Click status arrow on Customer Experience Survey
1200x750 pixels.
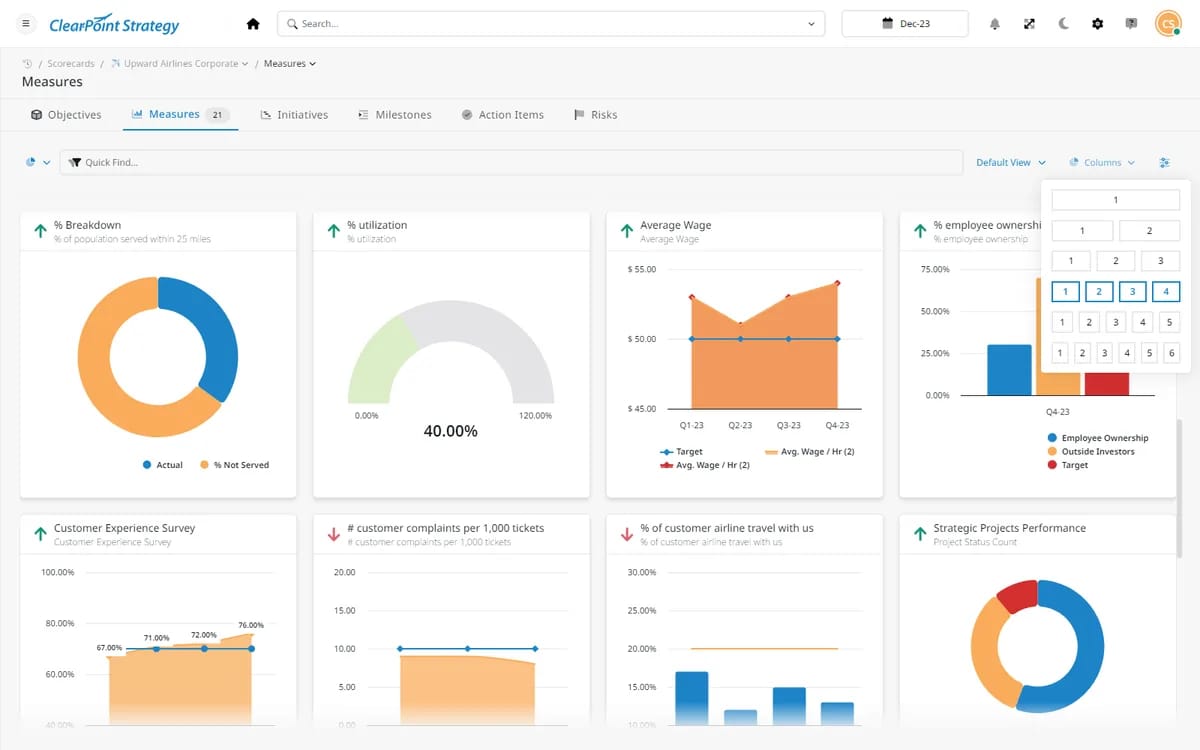pos(40,534)
